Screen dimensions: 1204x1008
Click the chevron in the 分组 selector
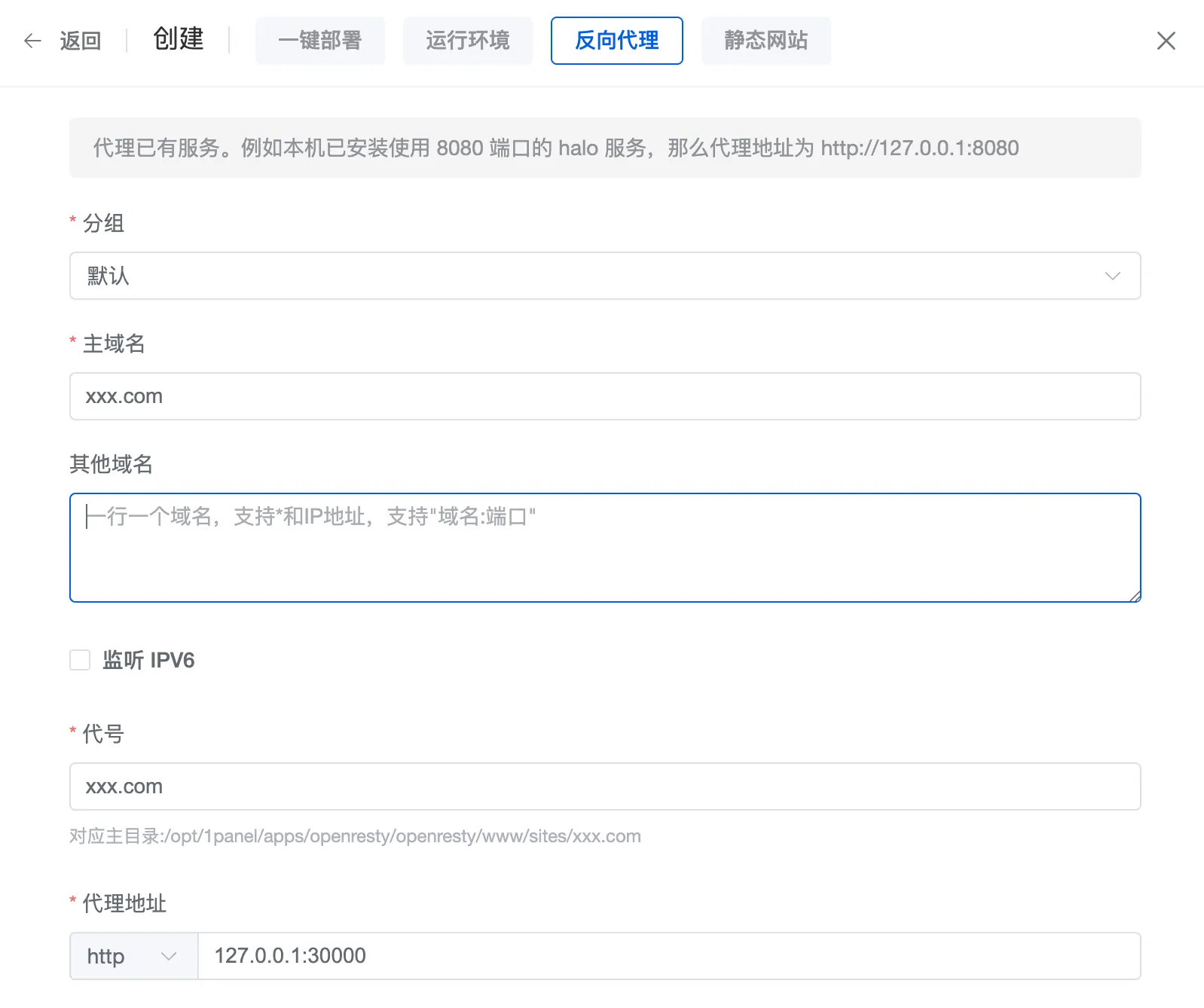[1112, 276]
